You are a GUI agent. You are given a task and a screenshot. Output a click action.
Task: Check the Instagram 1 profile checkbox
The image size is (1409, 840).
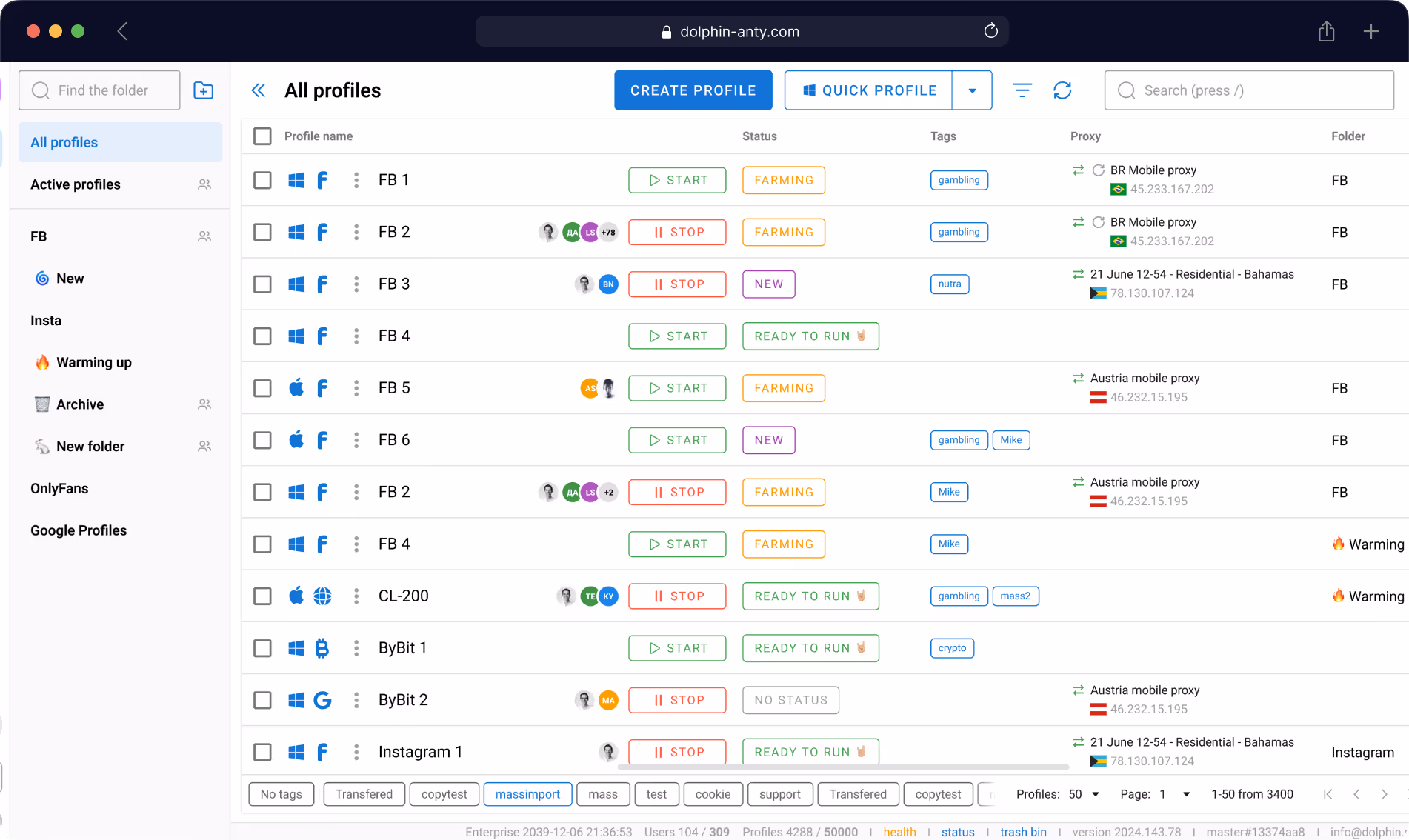tap(262, 752)
